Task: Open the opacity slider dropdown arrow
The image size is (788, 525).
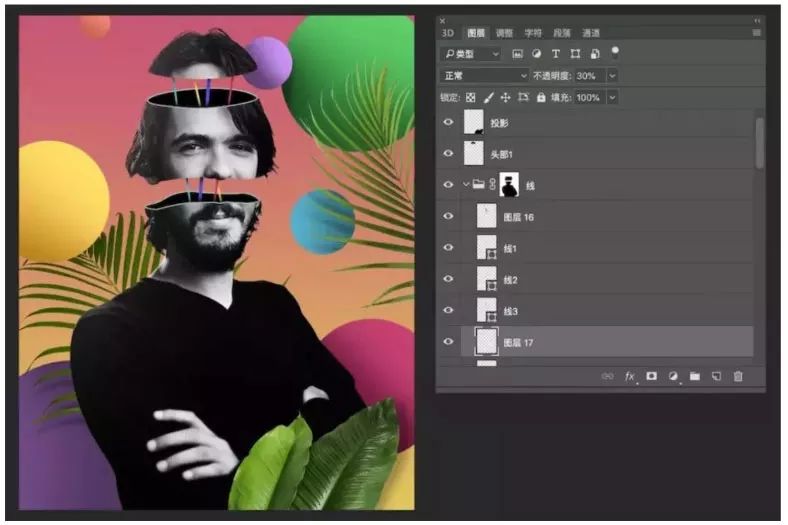Action: pos(612,76)
